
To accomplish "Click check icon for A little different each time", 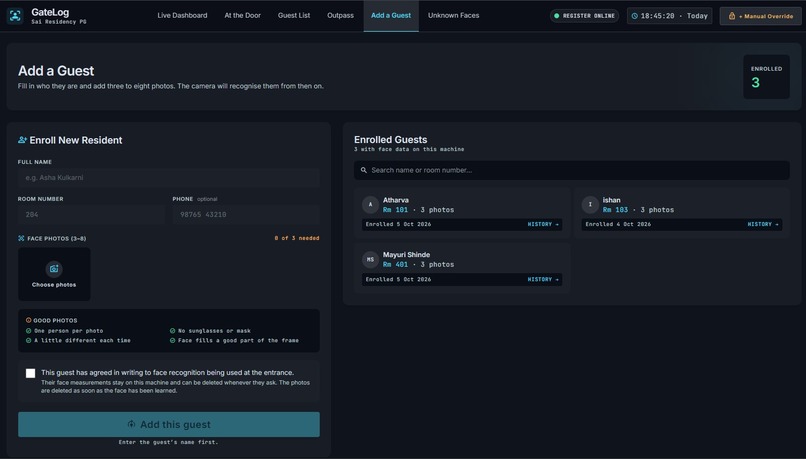I will pos(28,340).
